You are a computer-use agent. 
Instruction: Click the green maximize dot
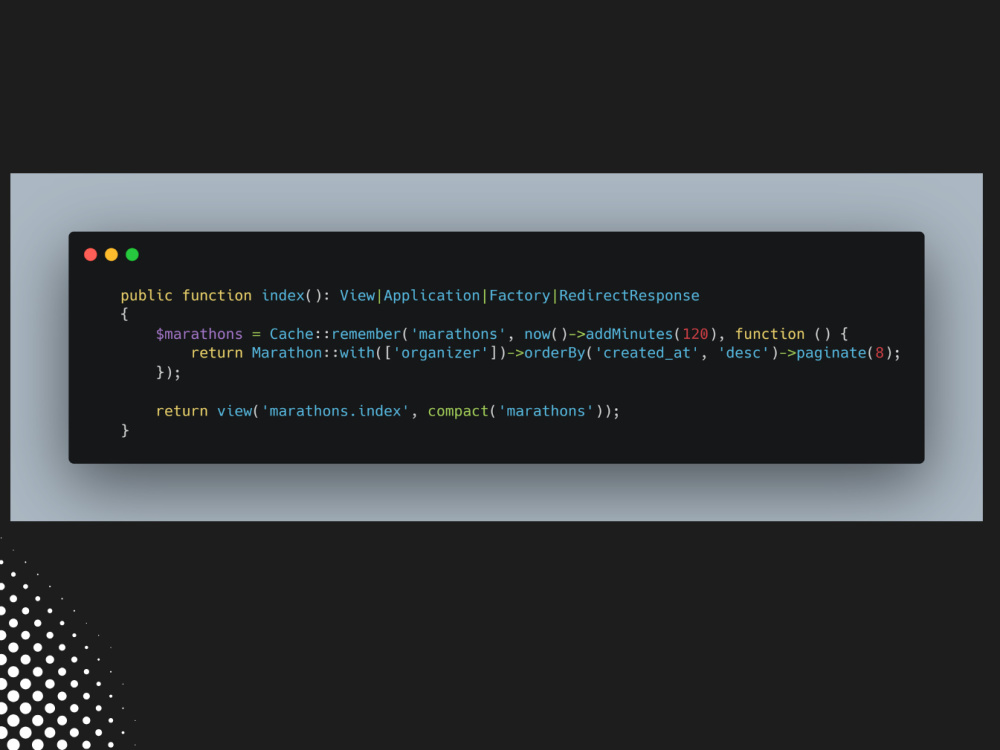click(132, 254)
